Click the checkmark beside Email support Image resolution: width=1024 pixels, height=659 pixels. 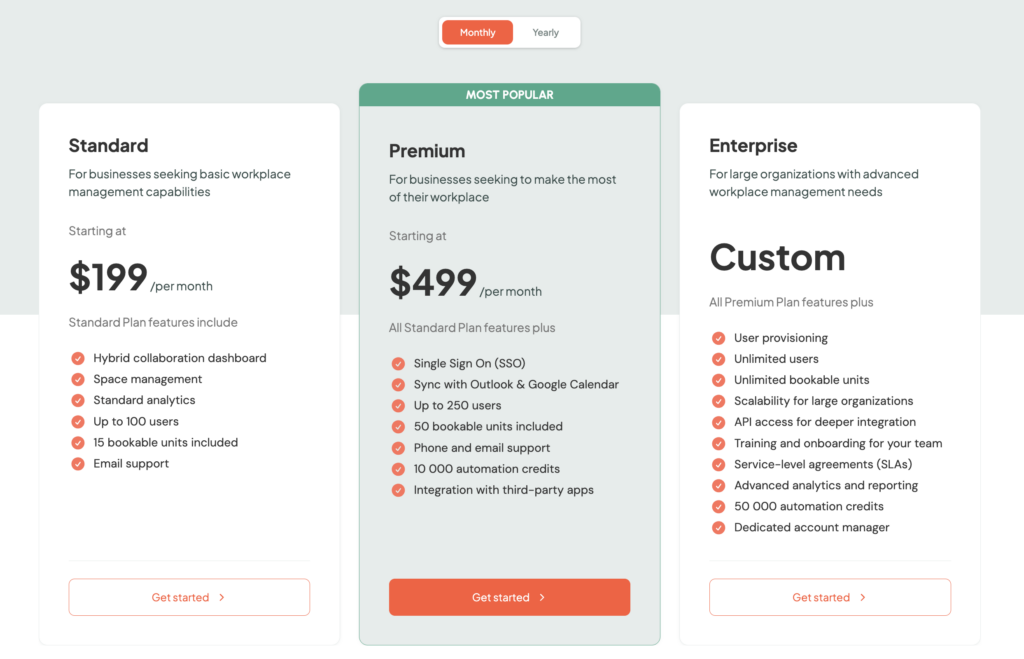click(78, 463)
